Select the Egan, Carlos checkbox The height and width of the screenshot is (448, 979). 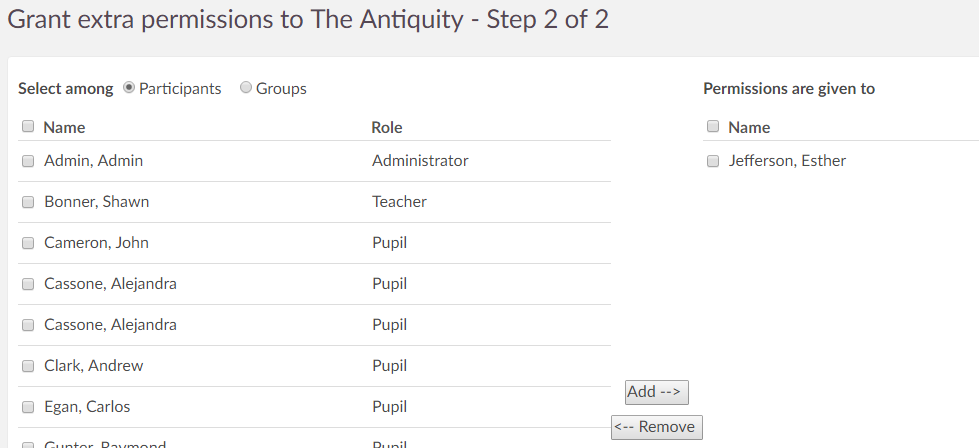28,407
